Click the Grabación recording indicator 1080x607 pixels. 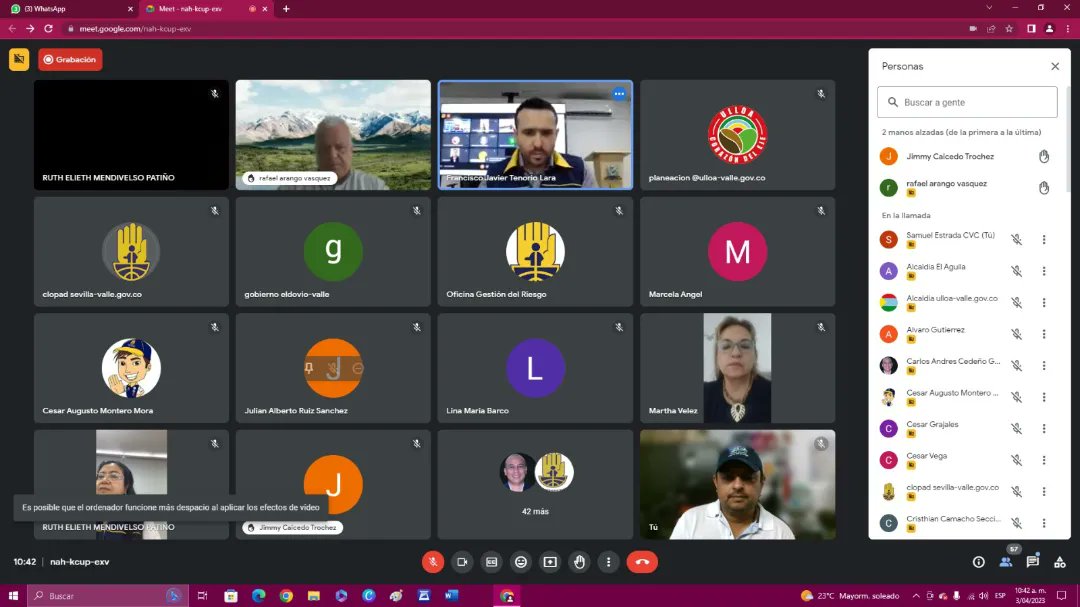point(70,59)
